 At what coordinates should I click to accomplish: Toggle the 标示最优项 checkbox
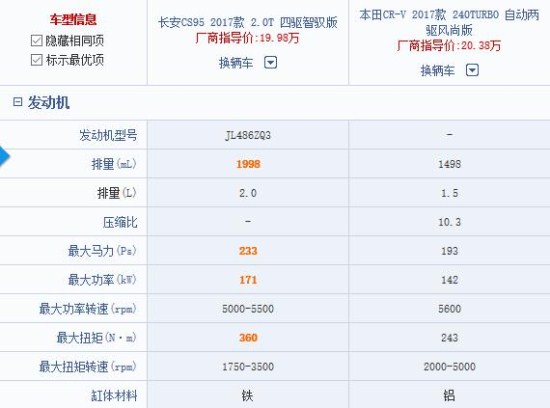[x=36, y=60]
